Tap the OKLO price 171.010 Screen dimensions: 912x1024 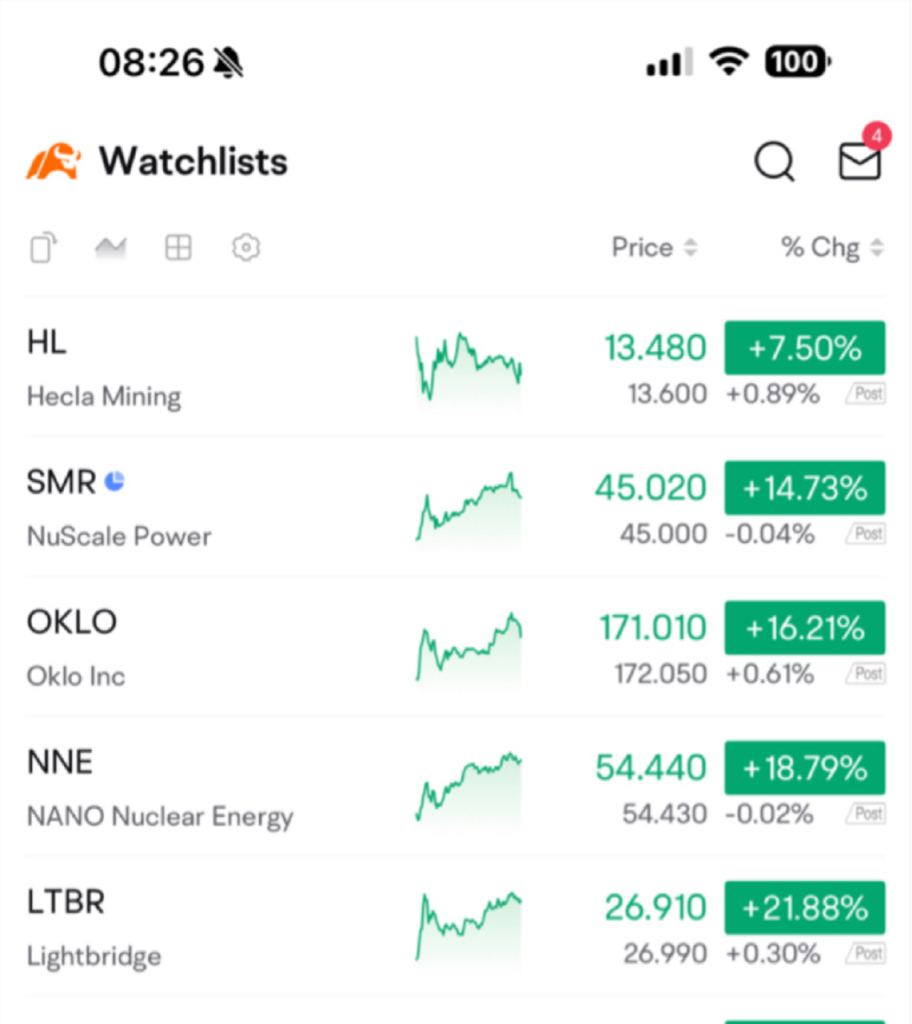tap(653, 628)
